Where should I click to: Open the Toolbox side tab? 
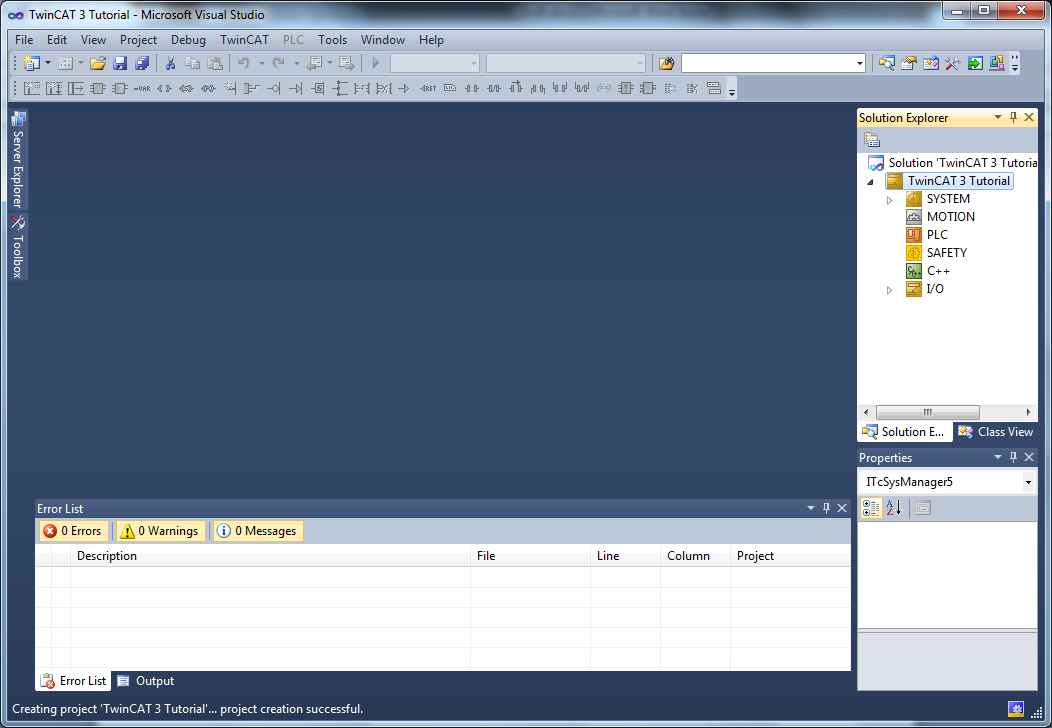(x=18, y=247)
